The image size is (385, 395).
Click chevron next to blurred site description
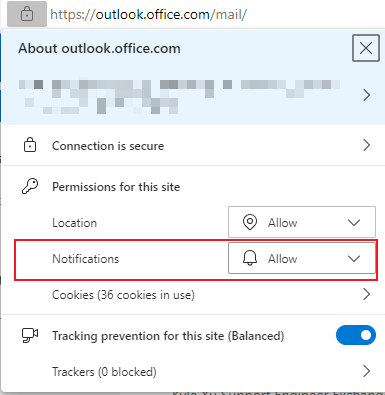(366, 95)
